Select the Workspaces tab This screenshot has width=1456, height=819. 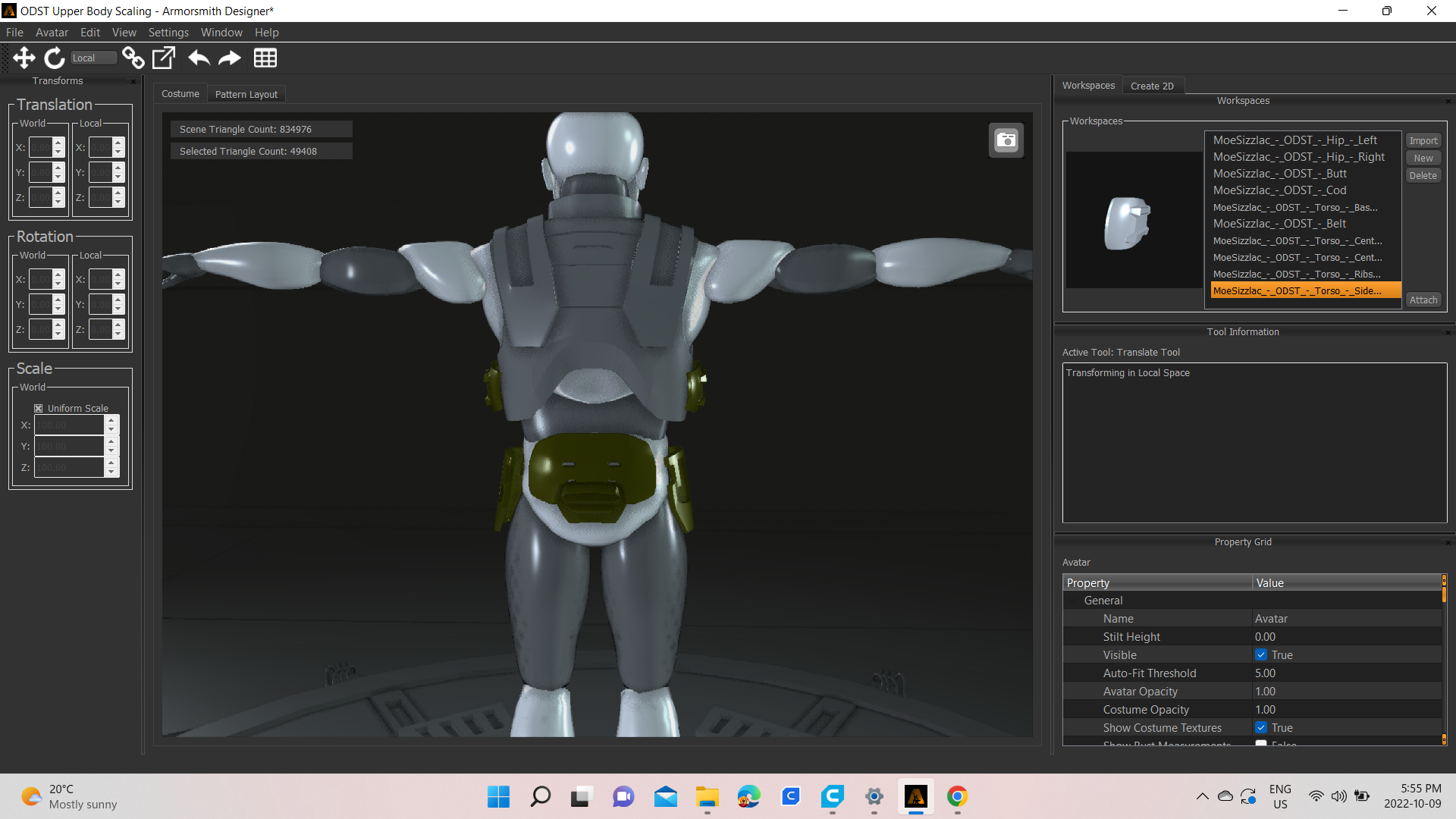click(x=1088, y=85)
